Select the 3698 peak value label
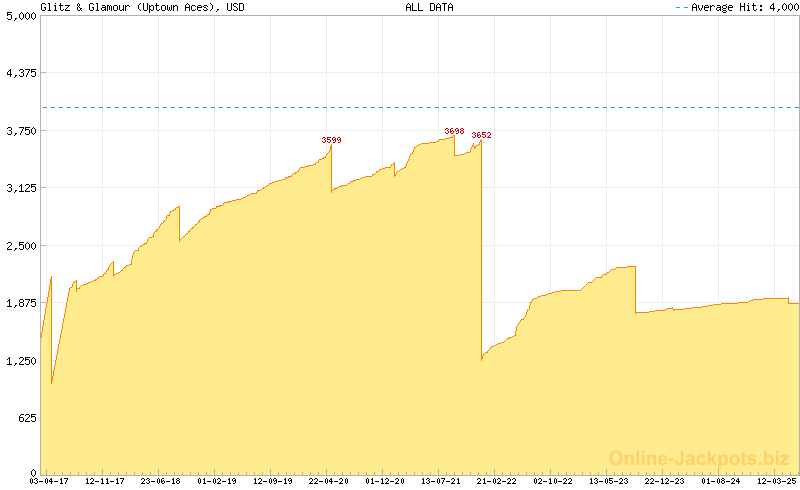The height and width of the screenshot is (490, 800). pos(454,131)
